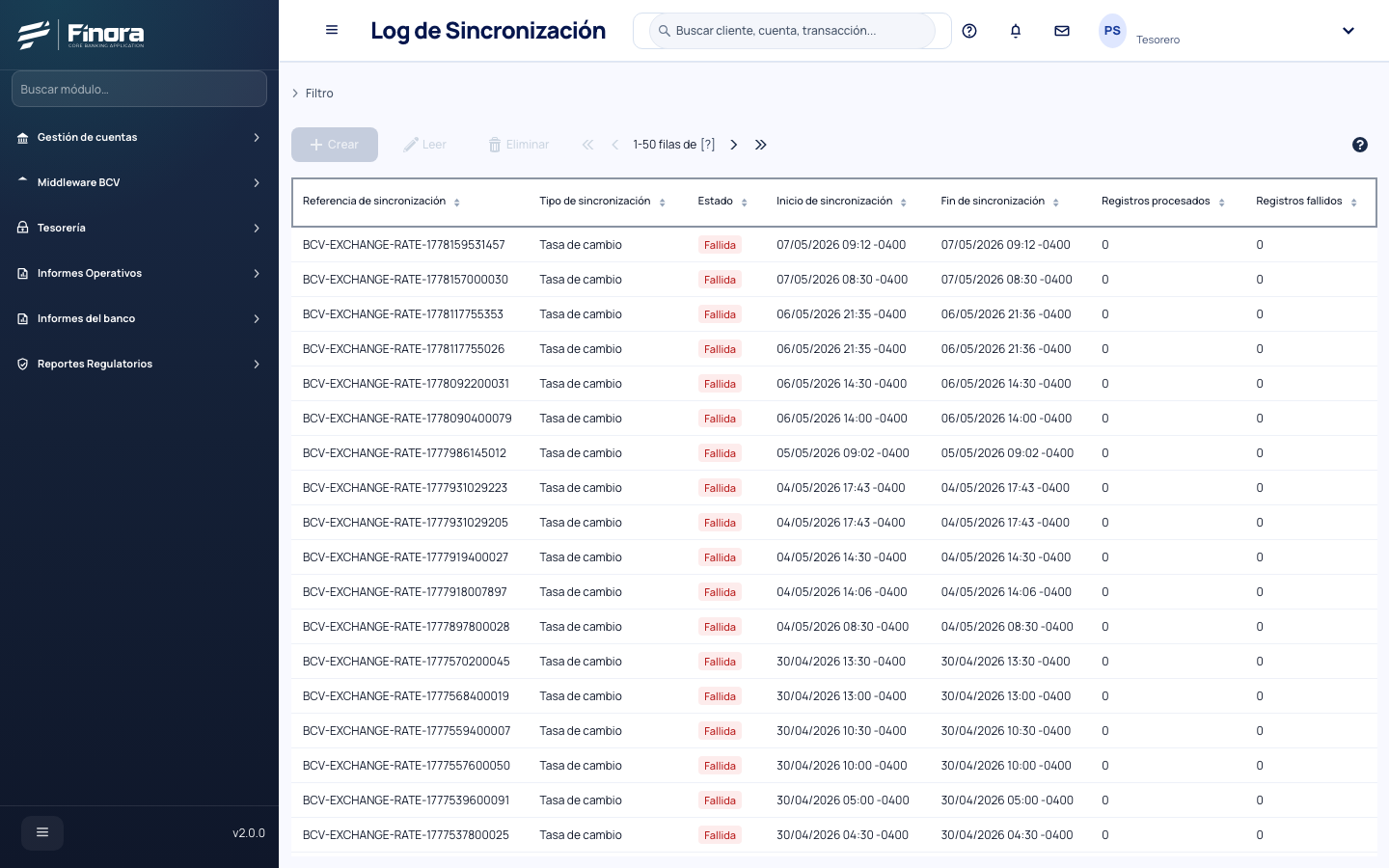Click end date 30/04/2026 05:00 -0400
The width and height of the screenshot is (1389, 868).
1007,800
